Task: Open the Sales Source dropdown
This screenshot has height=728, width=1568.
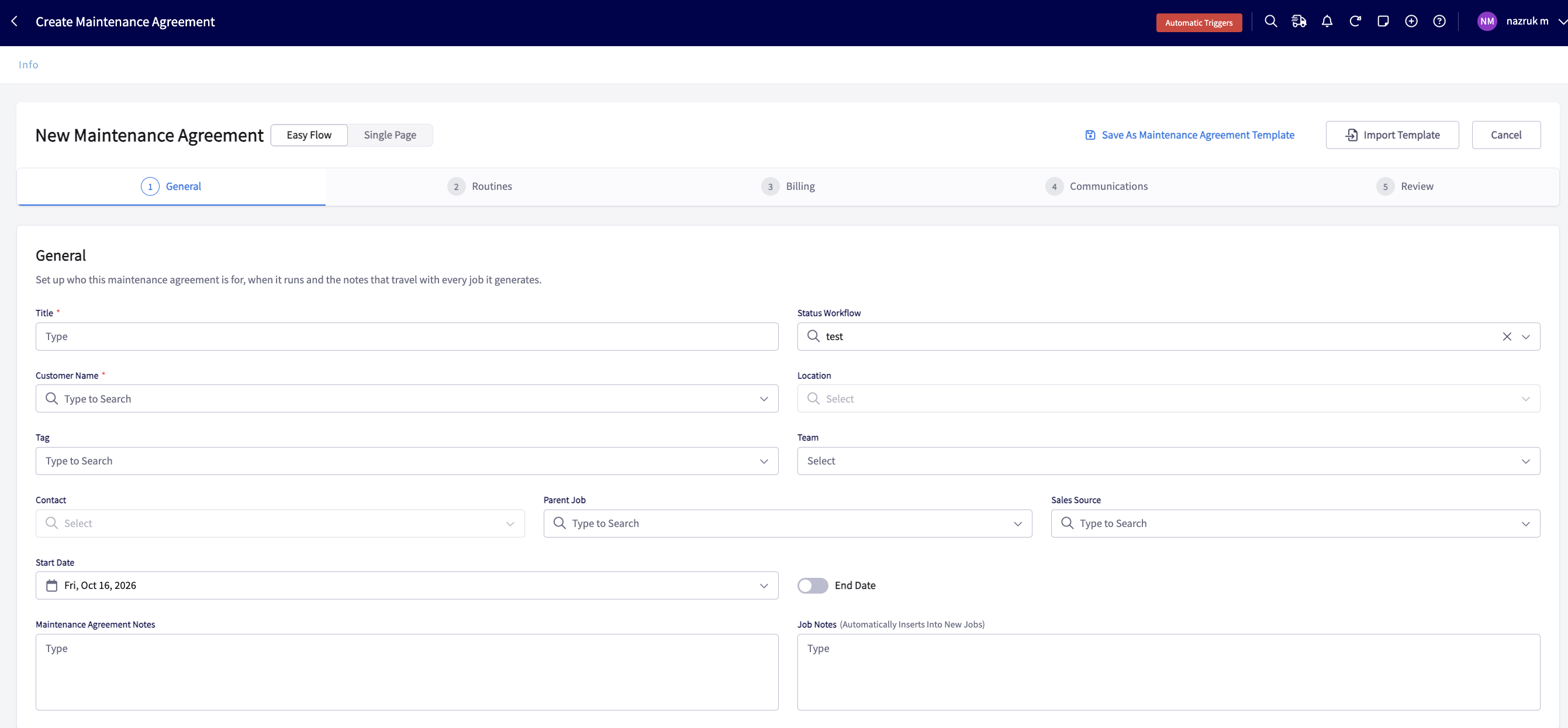Action: pos(1295,523)
